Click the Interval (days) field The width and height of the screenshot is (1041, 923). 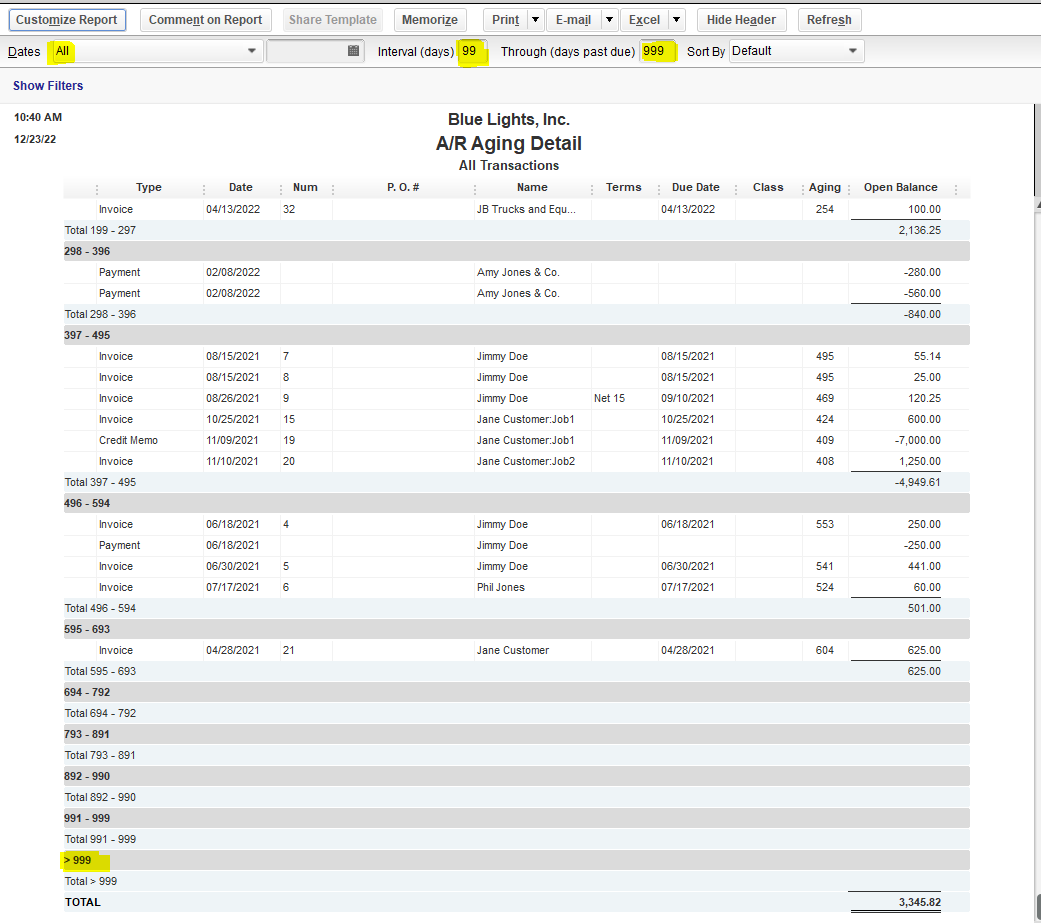471,51
